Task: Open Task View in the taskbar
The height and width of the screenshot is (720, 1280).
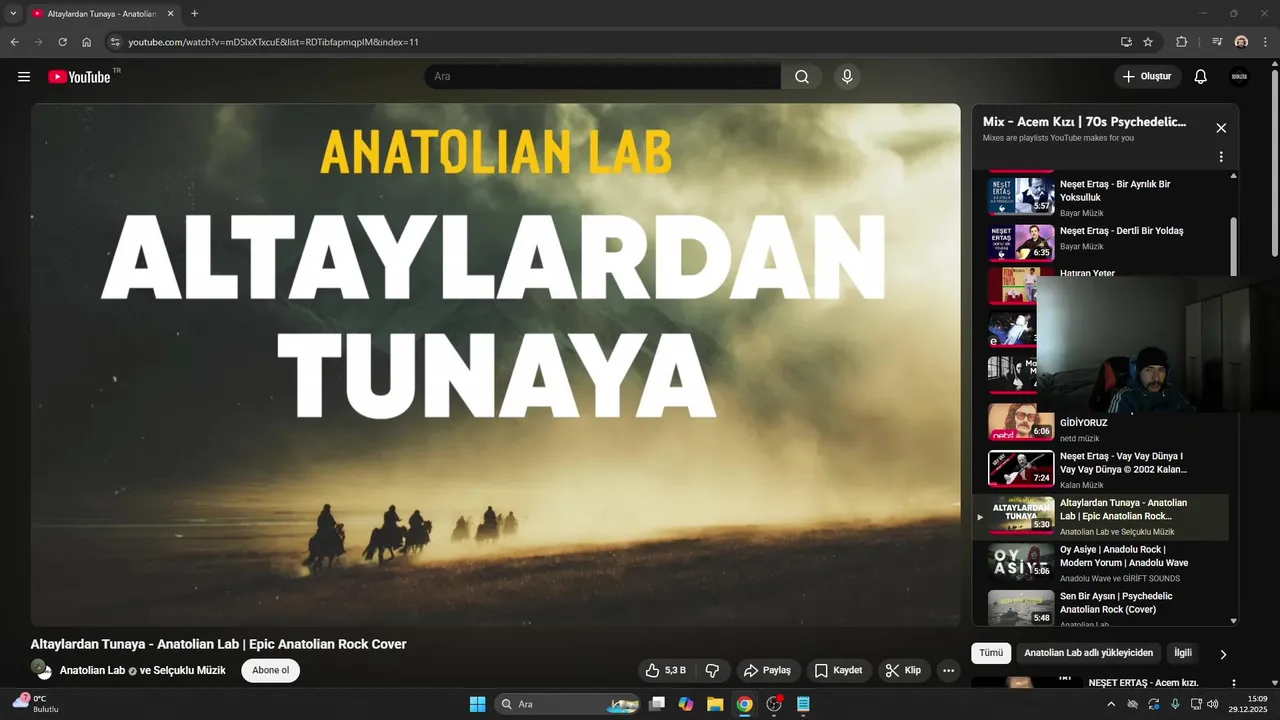Action: tap(657, 704)
